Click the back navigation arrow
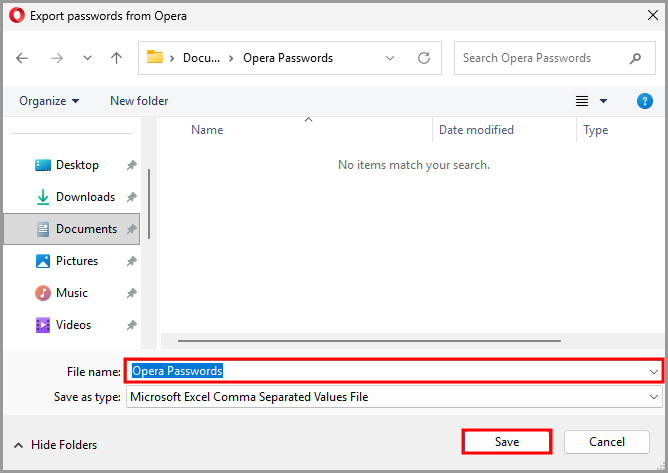This screenshot has height=473, width=668. (23, 58)
